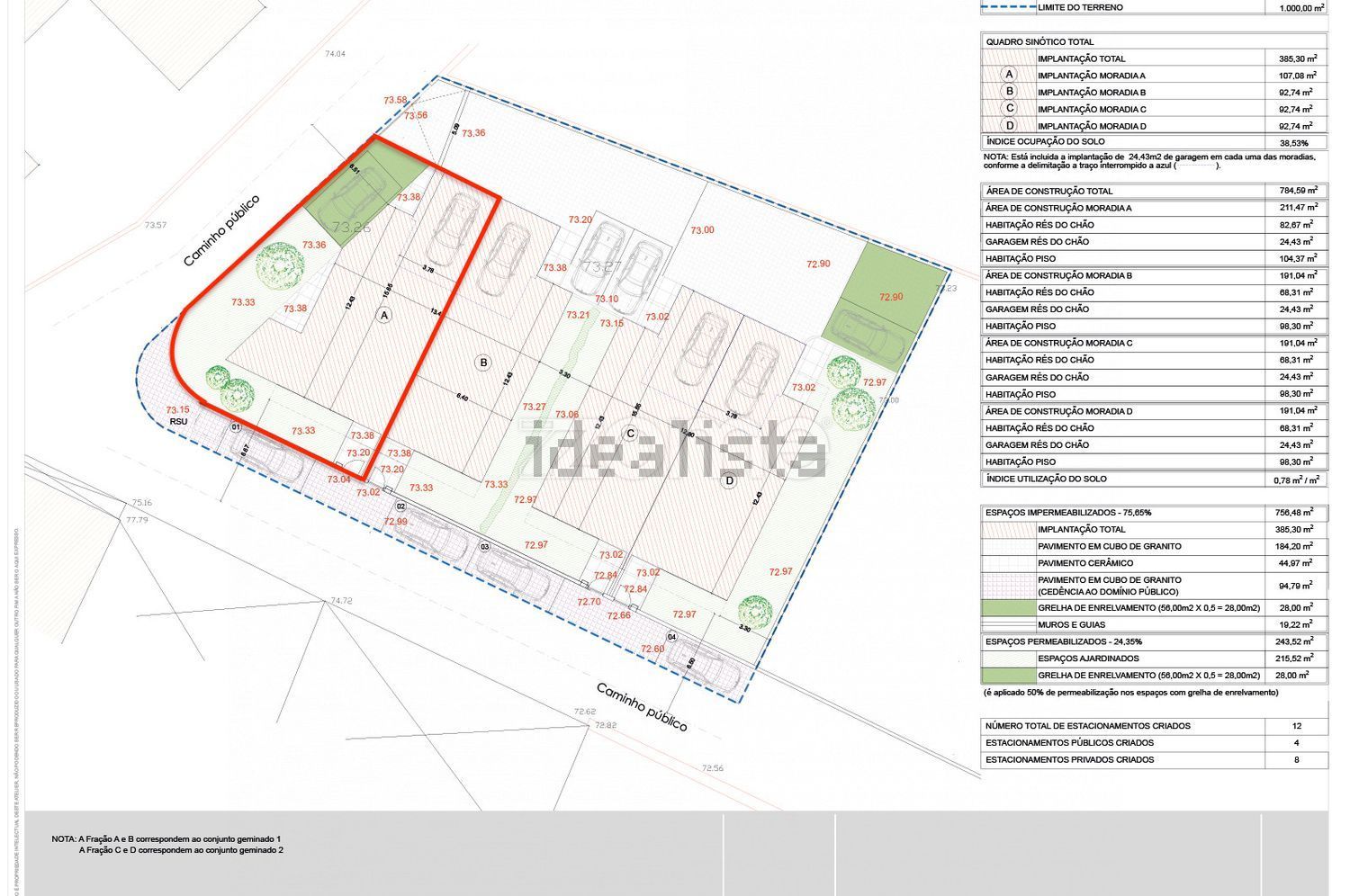Viewport: 1350px width, 896px height.
Task: Click the 19,22 m² value
Action: click(1297, 624)
